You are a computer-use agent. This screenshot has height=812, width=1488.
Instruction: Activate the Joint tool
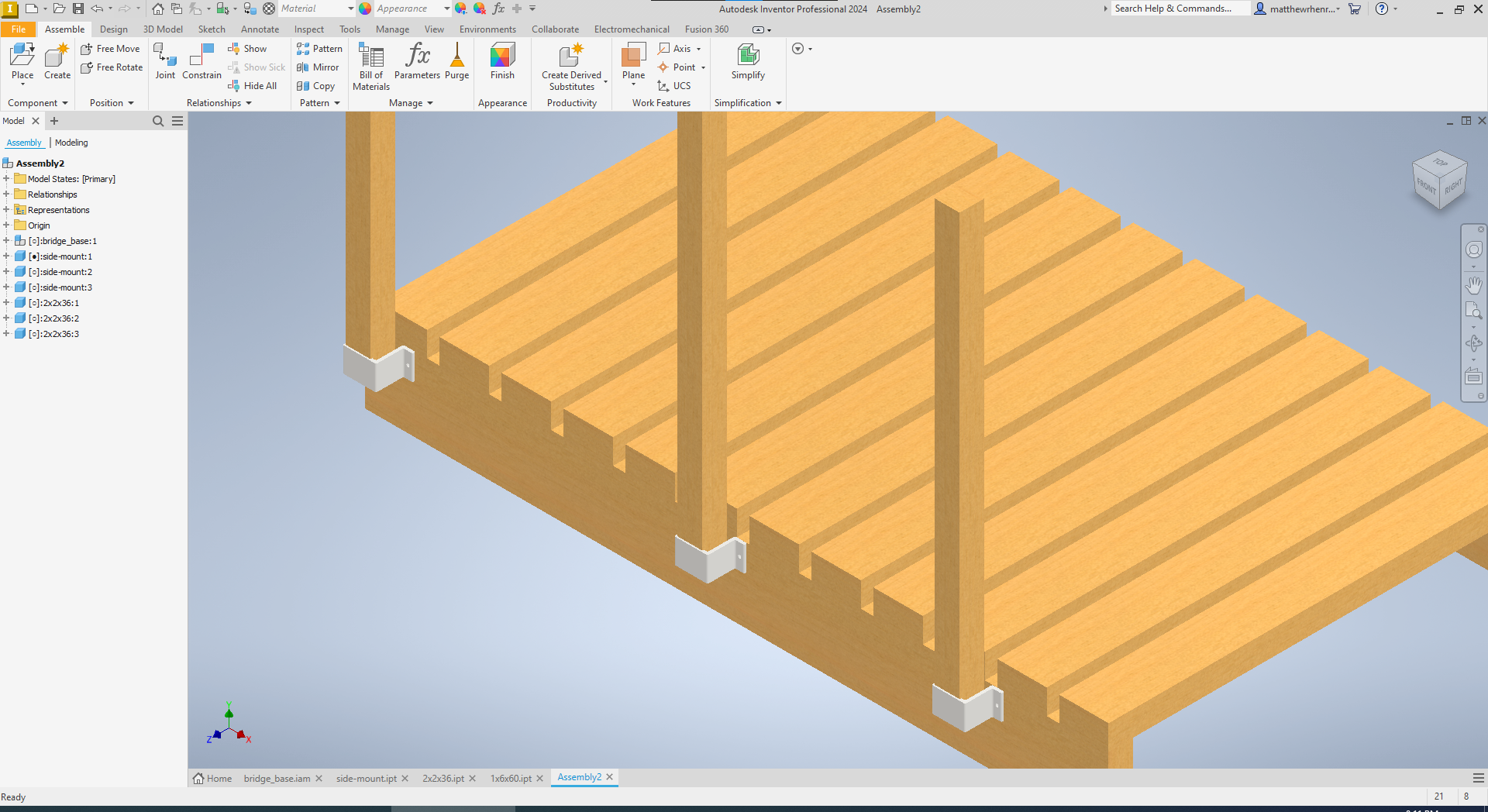(x=165, y=62)
